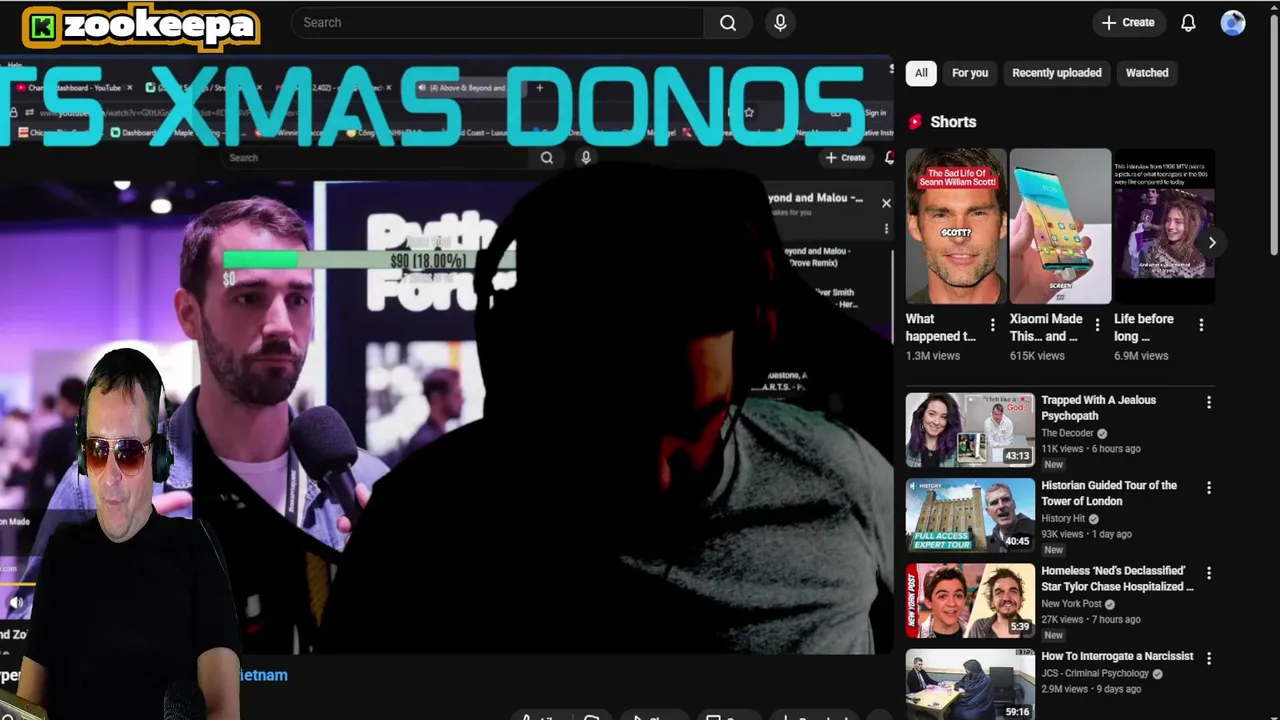Viewport: 1280px width, 720px height.
Task: Open Tower of London tour thumbnail
Action: click(x=970, y=515)
